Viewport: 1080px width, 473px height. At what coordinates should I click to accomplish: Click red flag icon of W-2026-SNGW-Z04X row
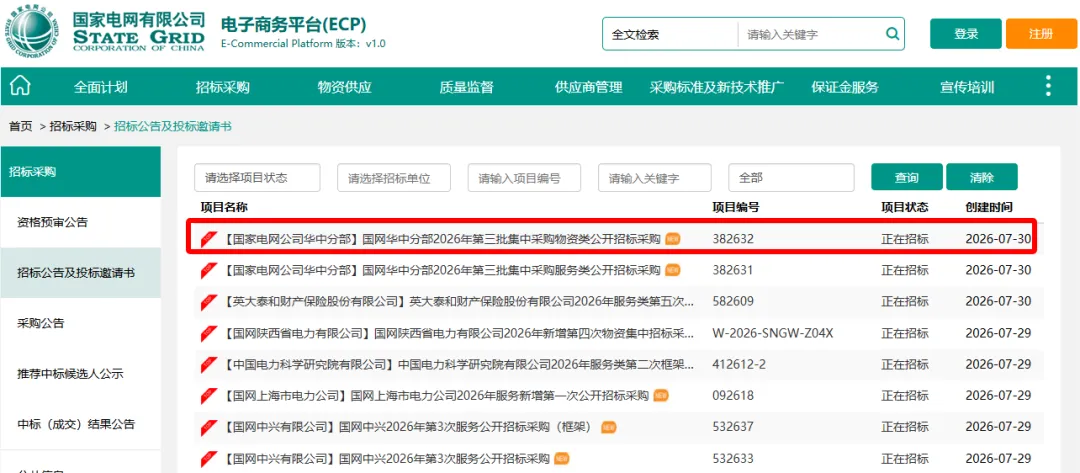(x=209, y=333)
